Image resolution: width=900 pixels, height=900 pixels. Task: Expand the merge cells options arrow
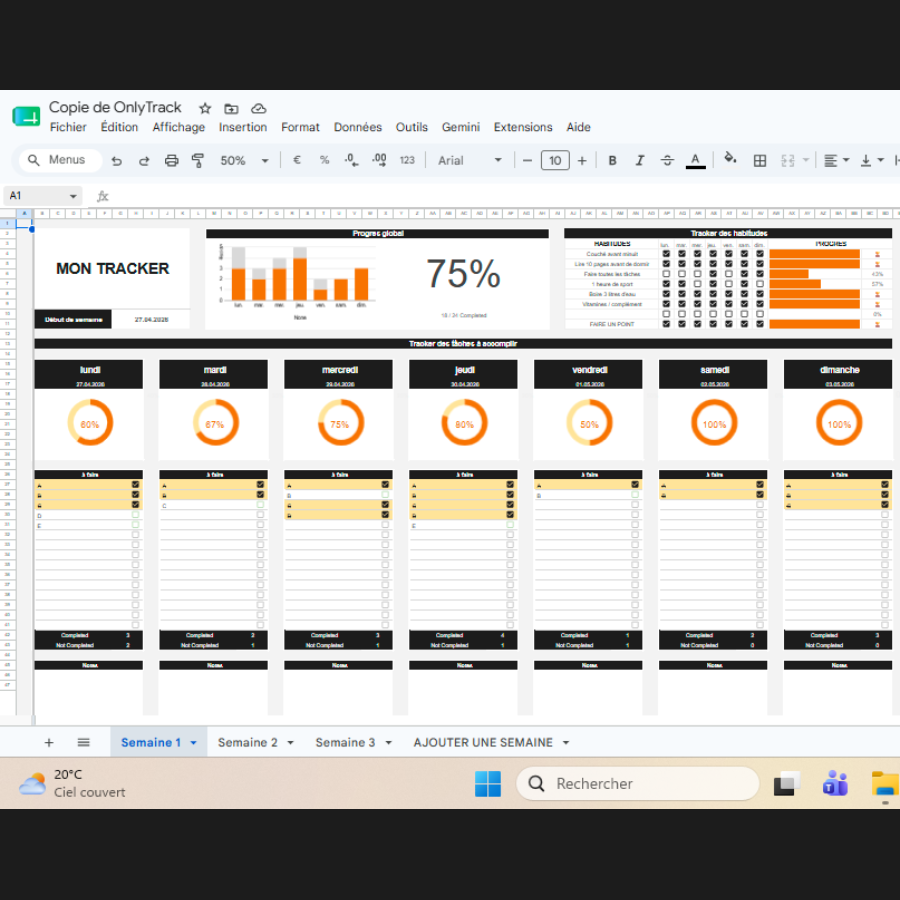[x=806, y=161]
